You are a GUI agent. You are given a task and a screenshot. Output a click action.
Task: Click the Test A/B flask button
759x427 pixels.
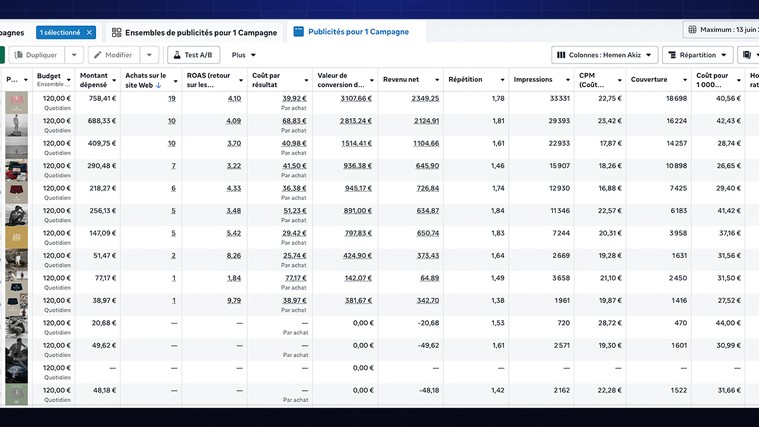pos(193,55)
